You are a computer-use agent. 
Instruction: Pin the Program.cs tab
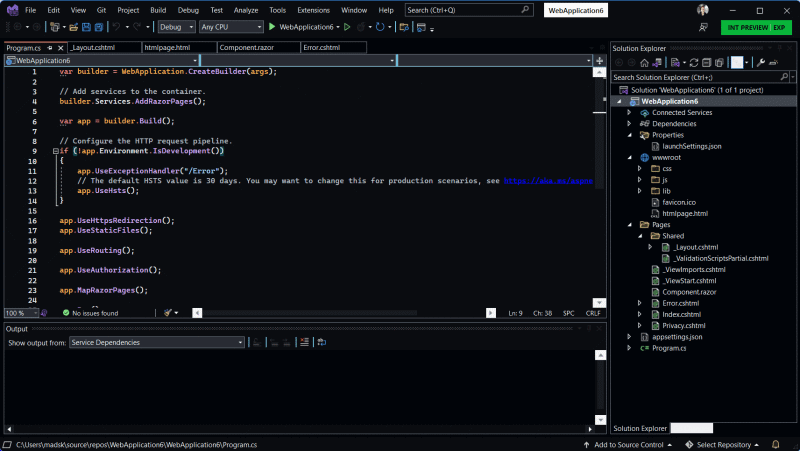pos(49,47)
